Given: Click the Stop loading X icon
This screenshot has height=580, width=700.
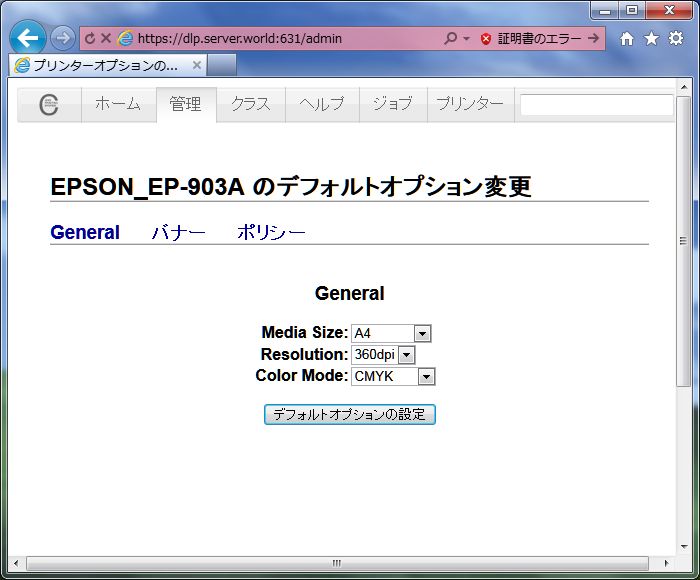Looking at the screenshot, I should [106, 38].
